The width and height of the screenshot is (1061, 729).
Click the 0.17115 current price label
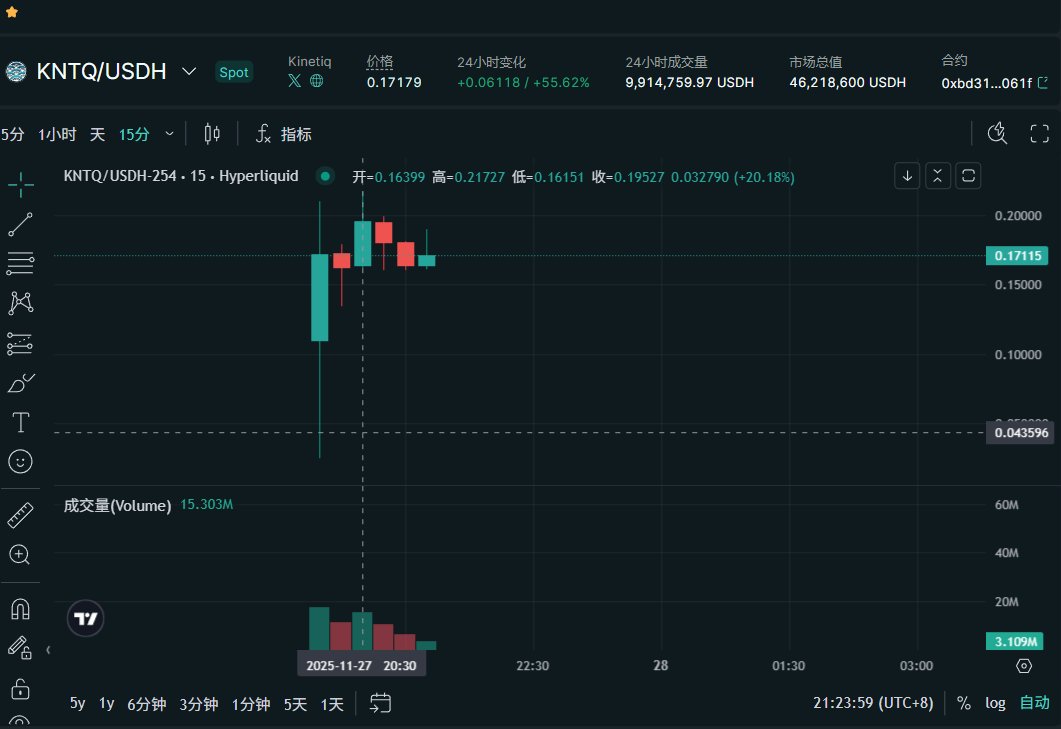1017,256
